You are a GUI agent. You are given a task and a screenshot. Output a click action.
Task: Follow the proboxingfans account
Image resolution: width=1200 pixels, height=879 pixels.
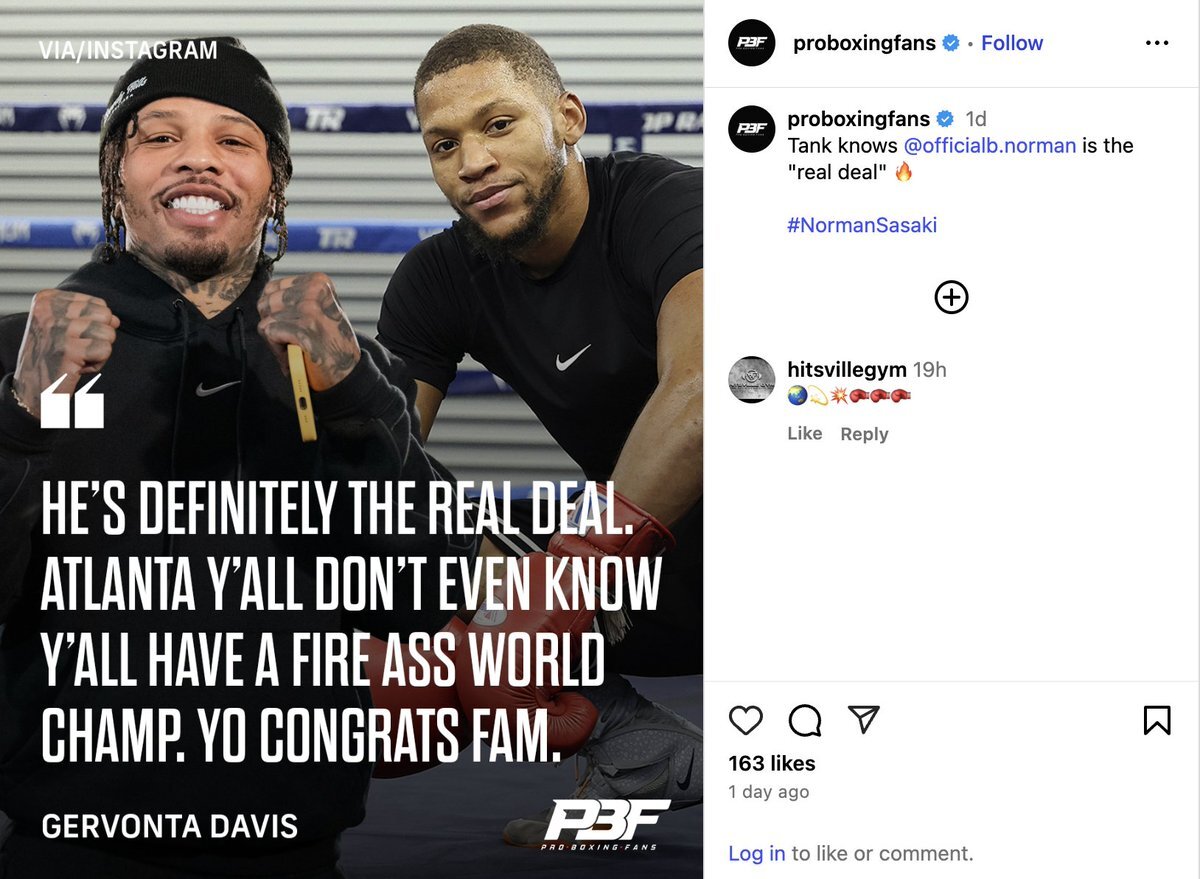(x=1012, y=43)
